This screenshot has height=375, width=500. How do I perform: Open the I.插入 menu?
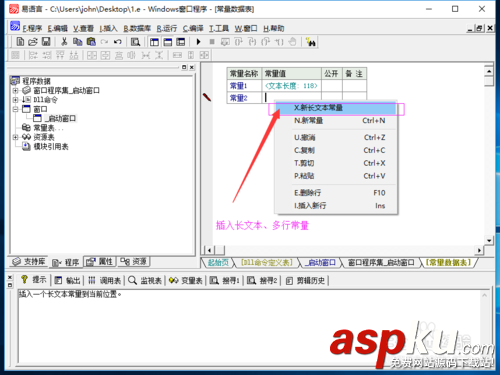(x=108, y=28)
